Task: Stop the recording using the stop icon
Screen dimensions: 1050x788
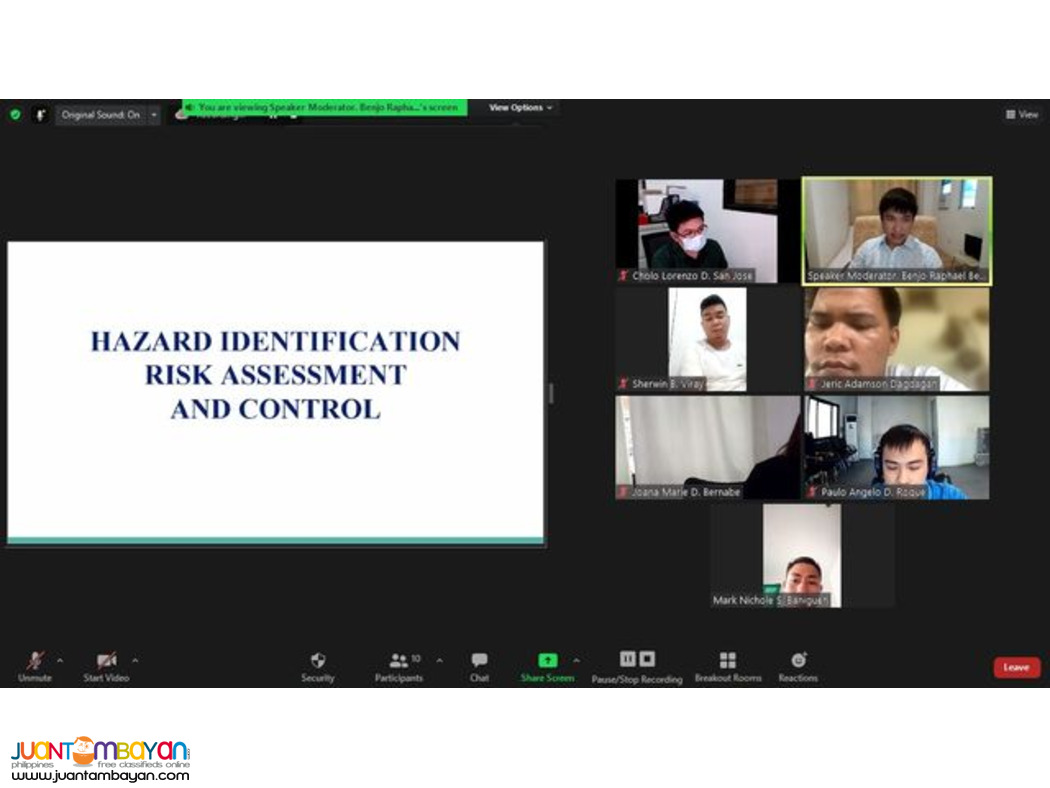Action: point(647,660)
